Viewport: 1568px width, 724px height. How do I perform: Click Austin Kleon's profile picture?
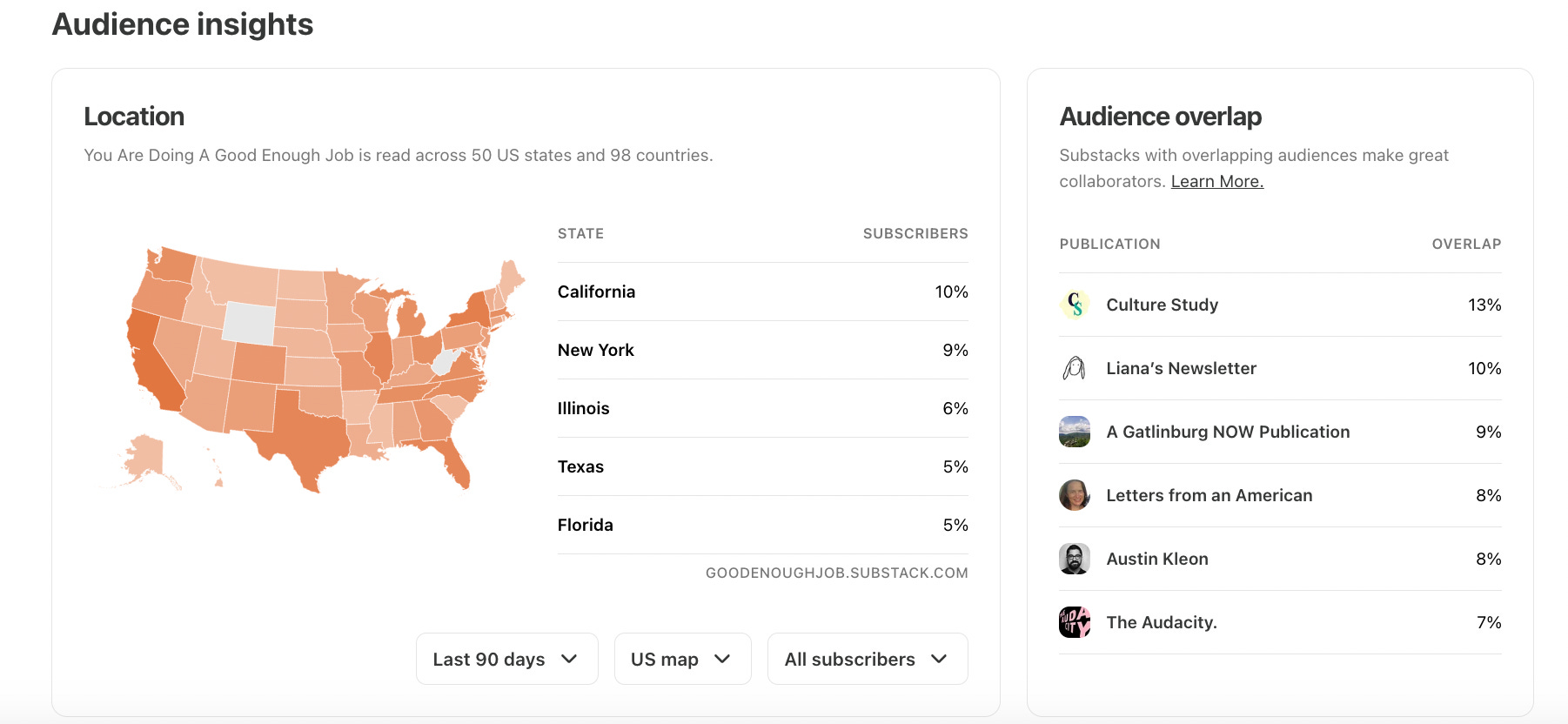coord(1075,559)
